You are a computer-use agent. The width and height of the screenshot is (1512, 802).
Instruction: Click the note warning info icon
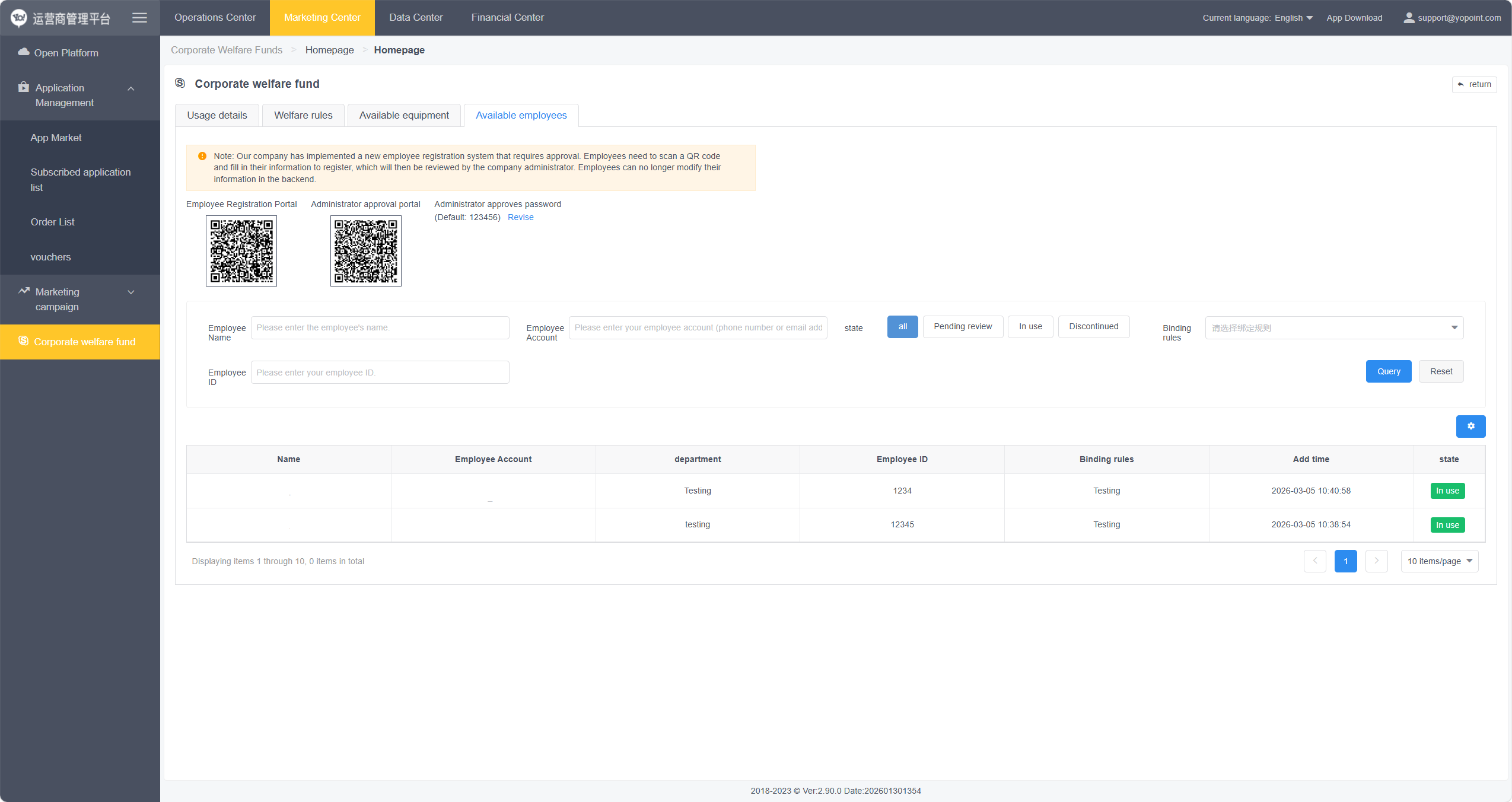(x=202, y=156)
